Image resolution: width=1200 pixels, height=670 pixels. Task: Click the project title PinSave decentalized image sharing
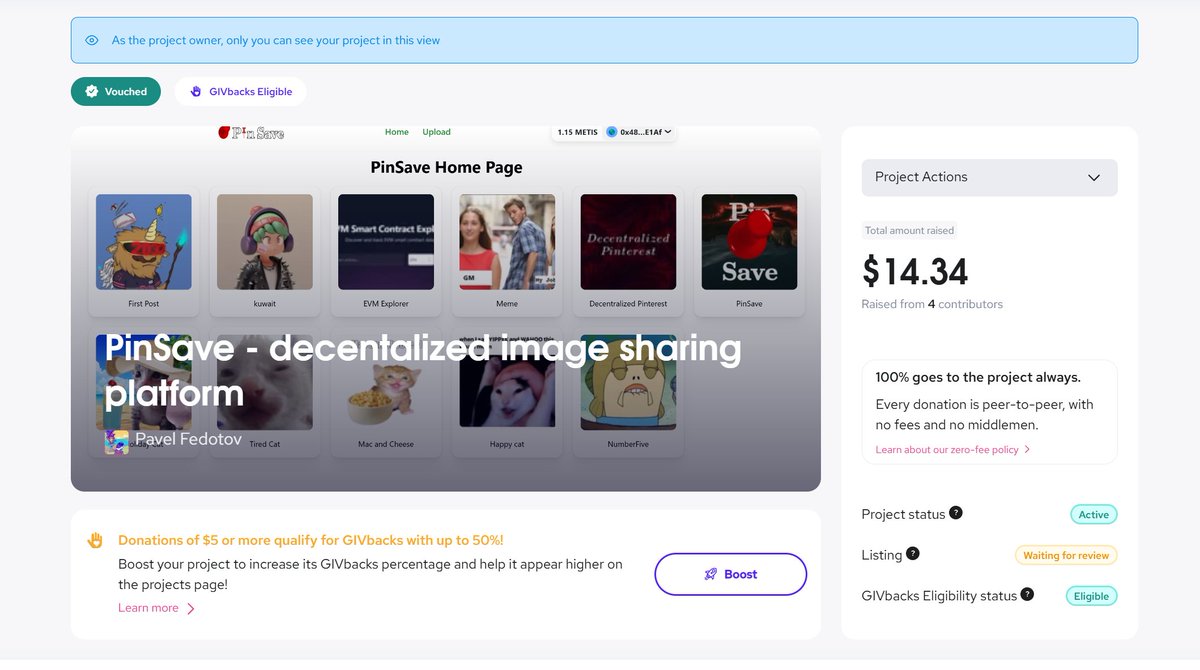click(x=423, y=370)
